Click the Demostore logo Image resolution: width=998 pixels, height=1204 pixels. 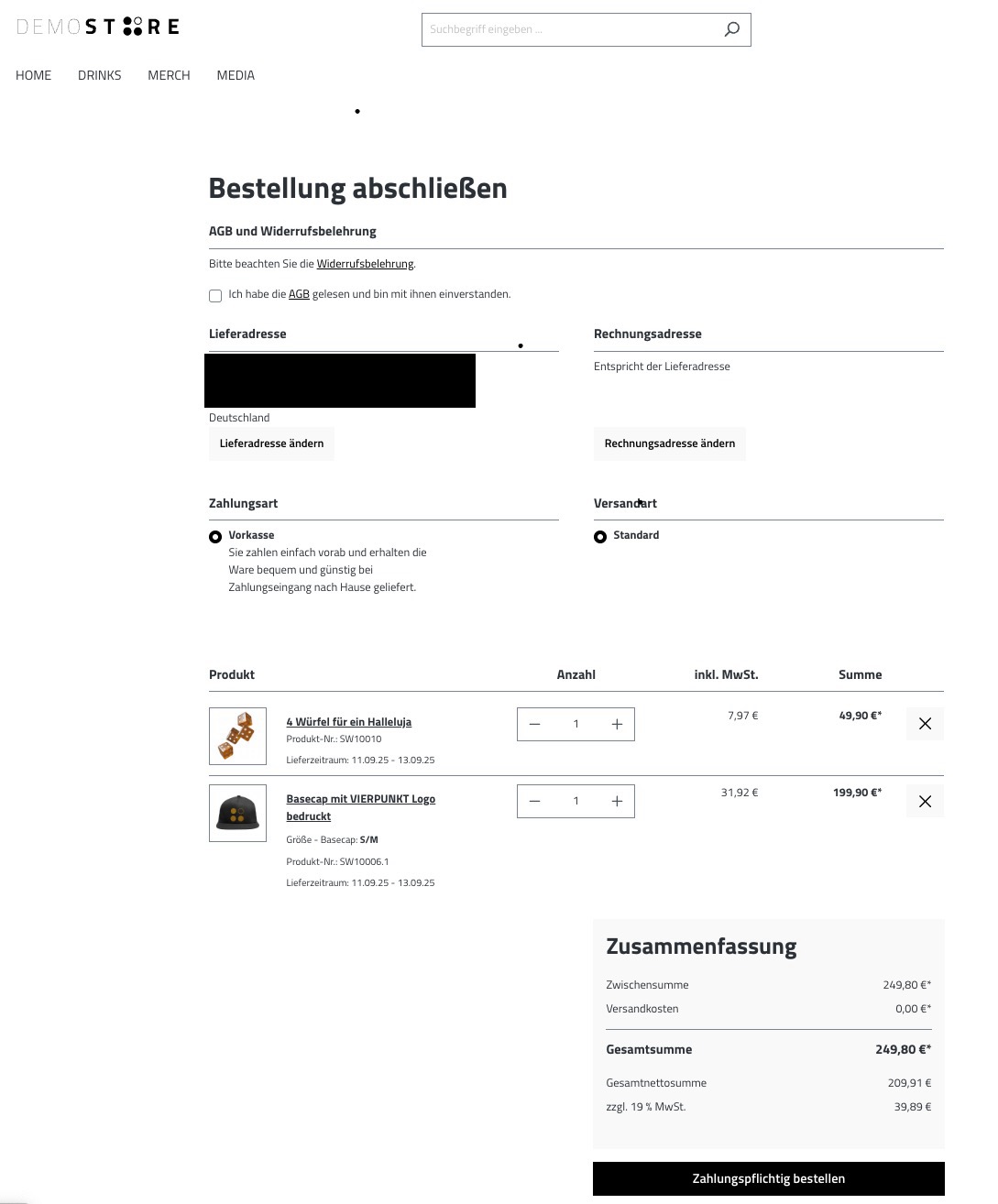pyautogui.click(x=98, y=27)
